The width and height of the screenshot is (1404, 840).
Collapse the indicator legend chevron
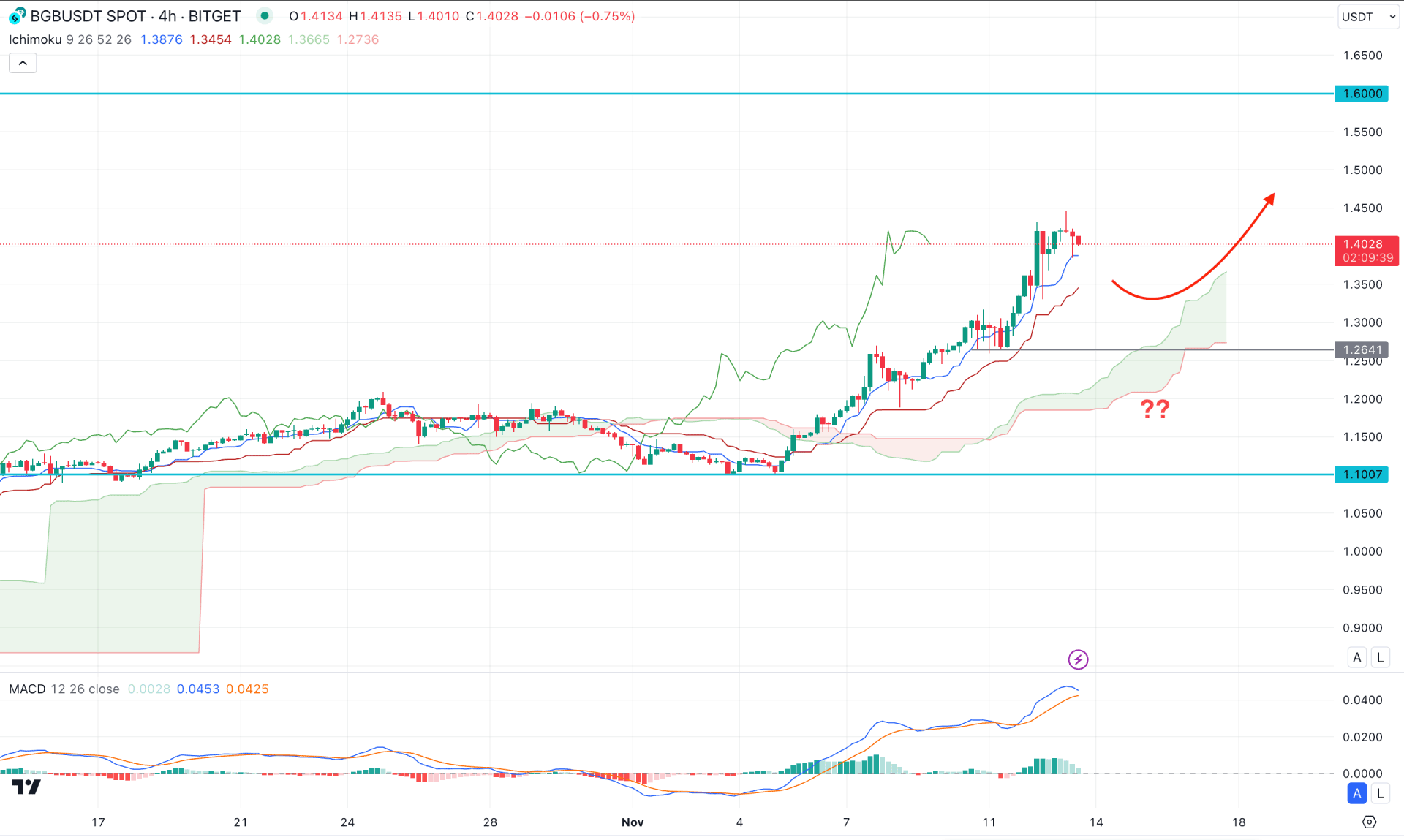(23, 63)
